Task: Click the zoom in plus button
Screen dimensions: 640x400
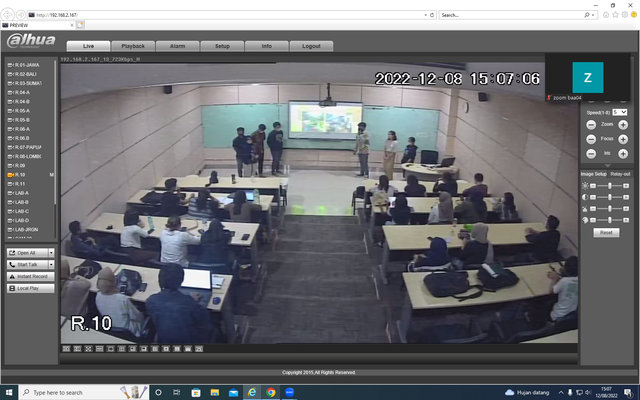Action: pos(623,124)
